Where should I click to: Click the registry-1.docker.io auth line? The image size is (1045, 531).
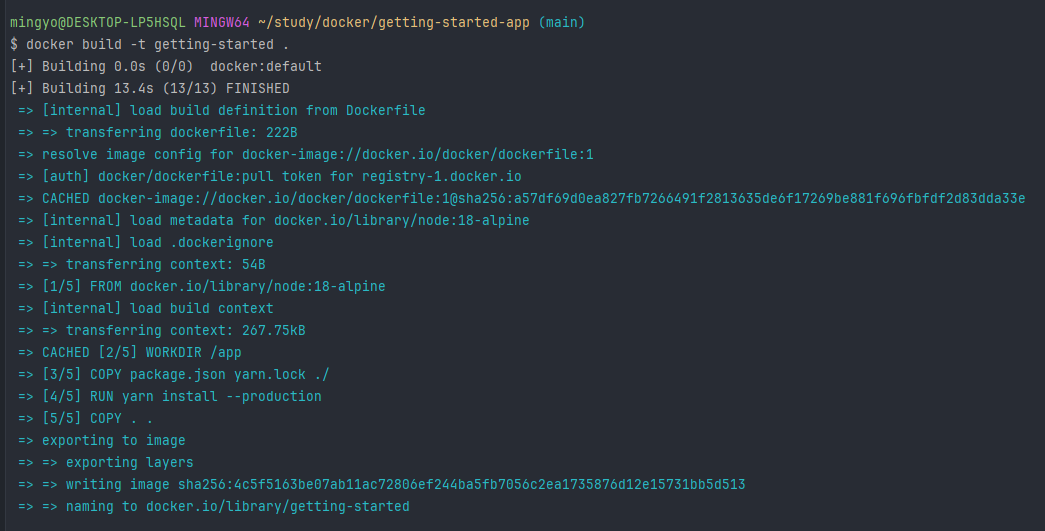[270, 177]
